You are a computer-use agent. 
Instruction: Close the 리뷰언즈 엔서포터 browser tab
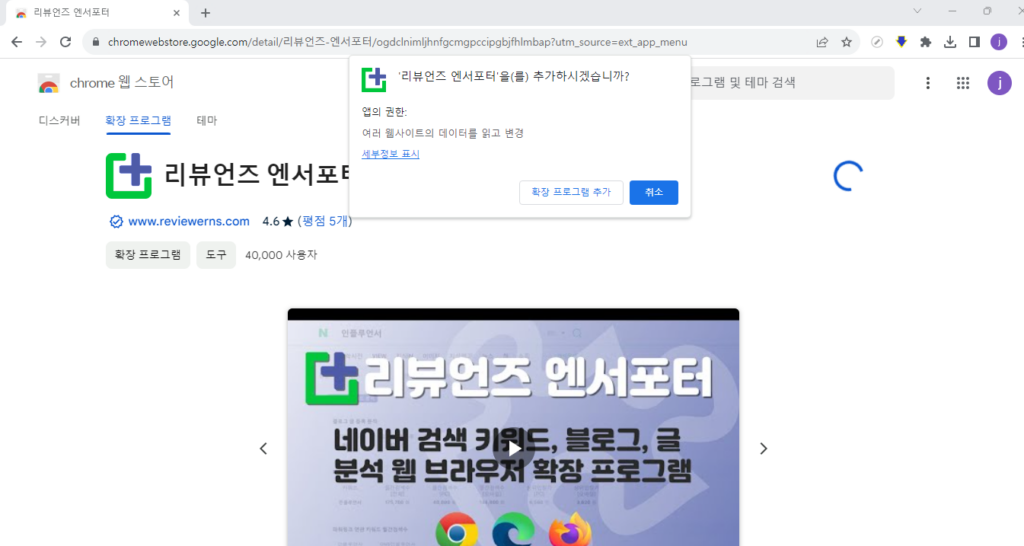click(176, 12)
